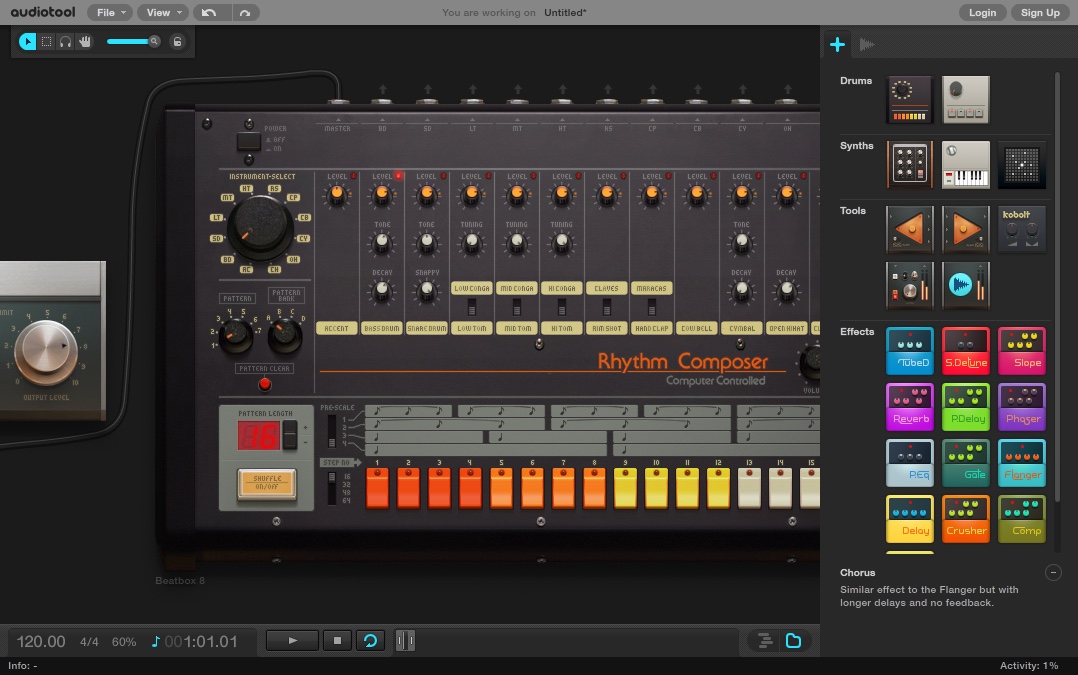
Task: Add the keyboard synth device
Action: point(965,165)
